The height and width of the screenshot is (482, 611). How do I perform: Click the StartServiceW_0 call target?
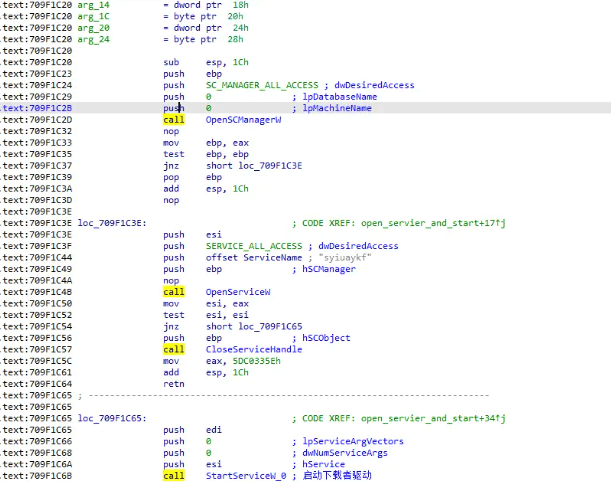(245, 476)
